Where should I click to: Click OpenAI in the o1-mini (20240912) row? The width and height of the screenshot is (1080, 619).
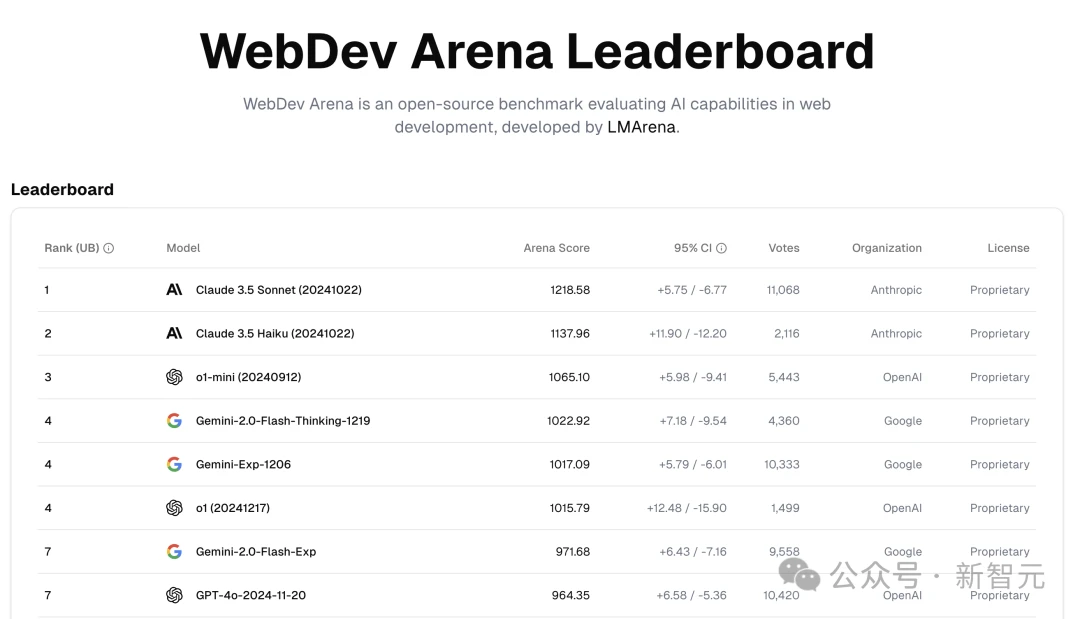pos(902,377)
